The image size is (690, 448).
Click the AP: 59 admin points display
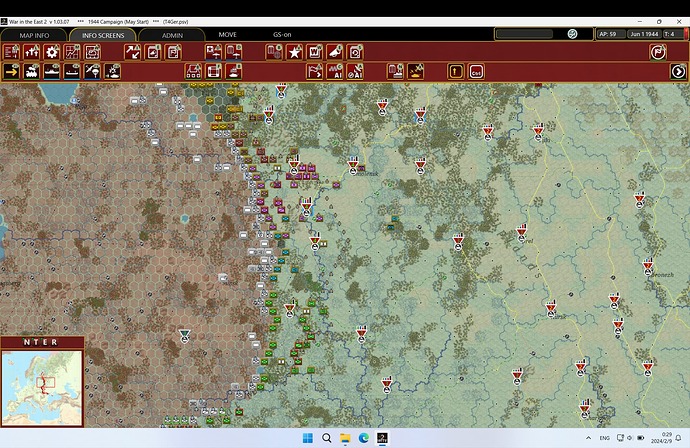pyautogui.click(x=610, y=34)
